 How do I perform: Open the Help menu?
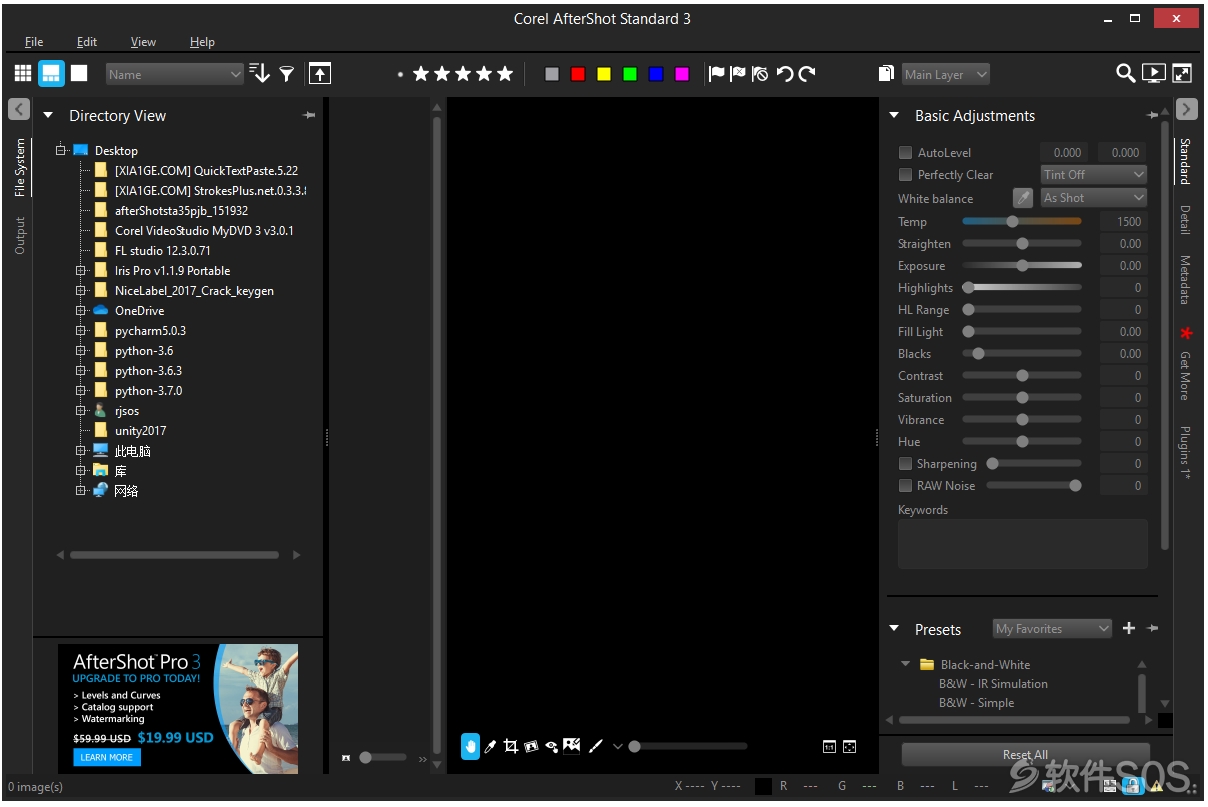pyautogui.click(x=202, y=42)
